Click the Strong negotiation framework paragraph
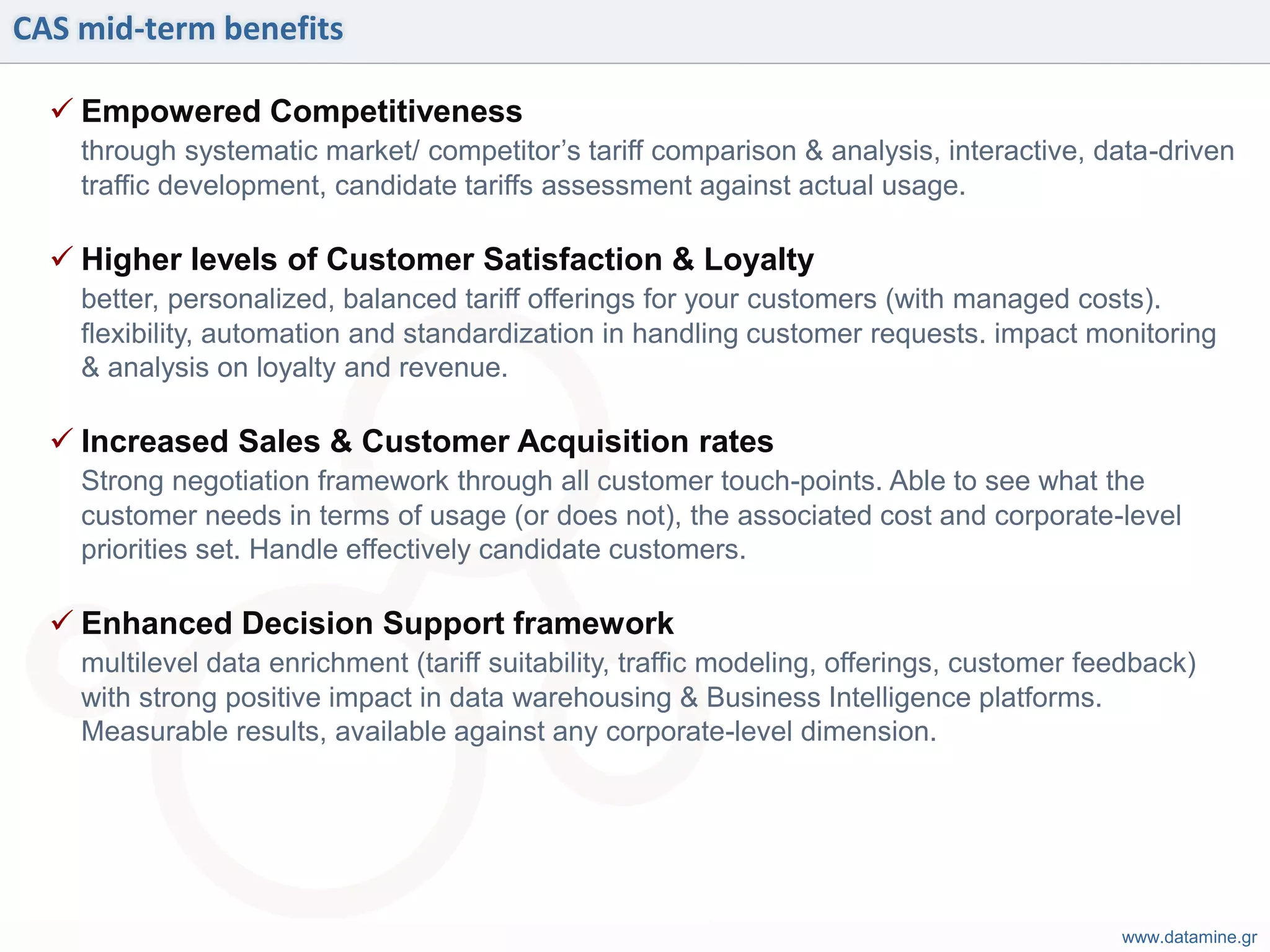The width and height of the screenshot is (1270, 952). coord(631,516)
